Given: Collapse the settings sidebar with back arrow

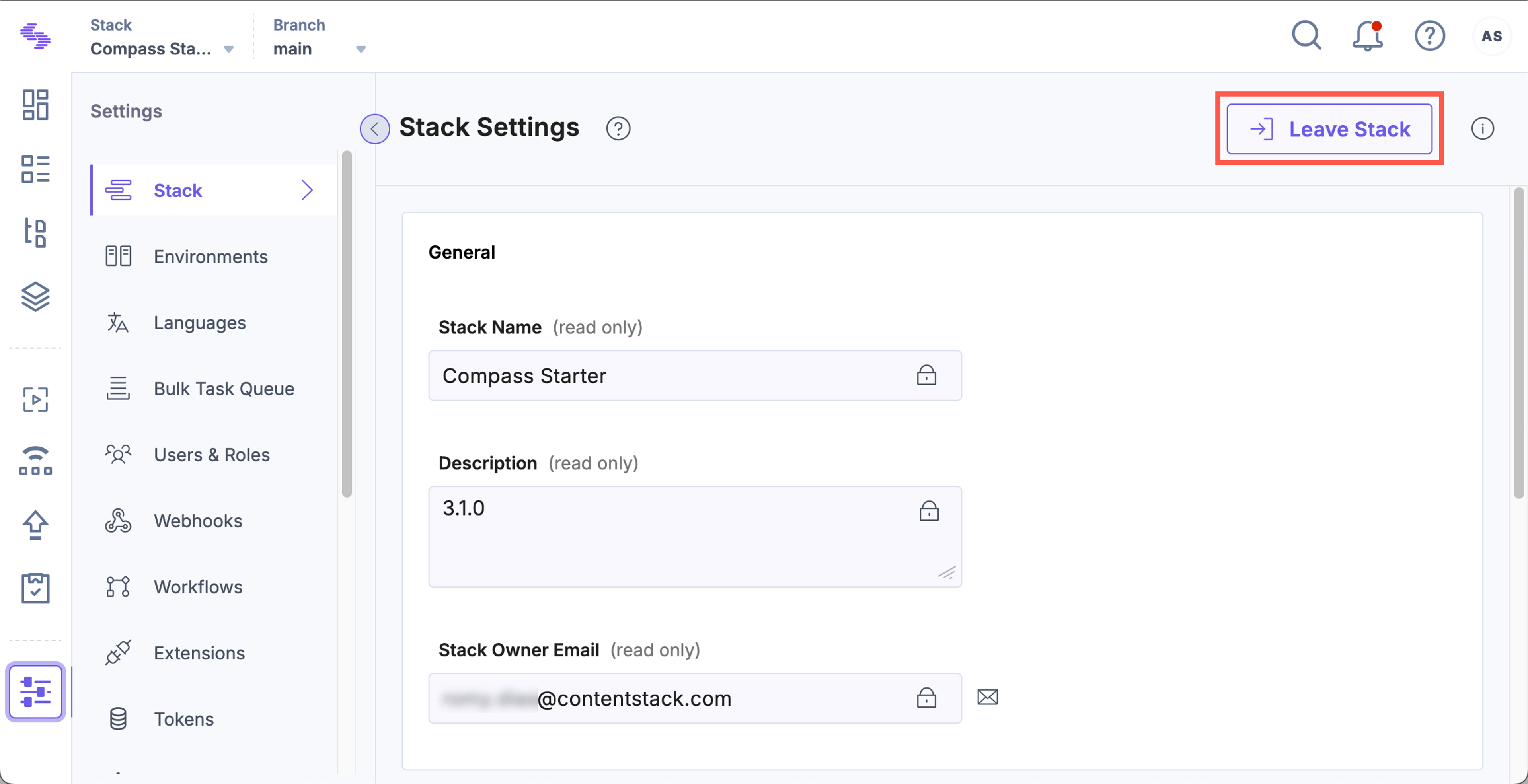Looking at the screenshot, I should tap(375, 129).
